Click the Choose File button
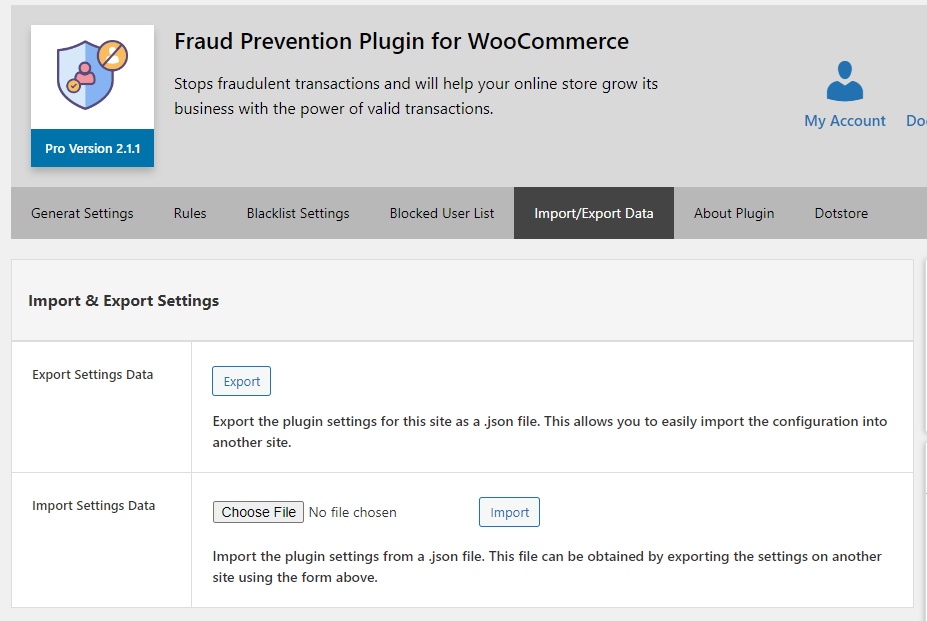Viewport: 927px width, 621px height. pos(259,512)
